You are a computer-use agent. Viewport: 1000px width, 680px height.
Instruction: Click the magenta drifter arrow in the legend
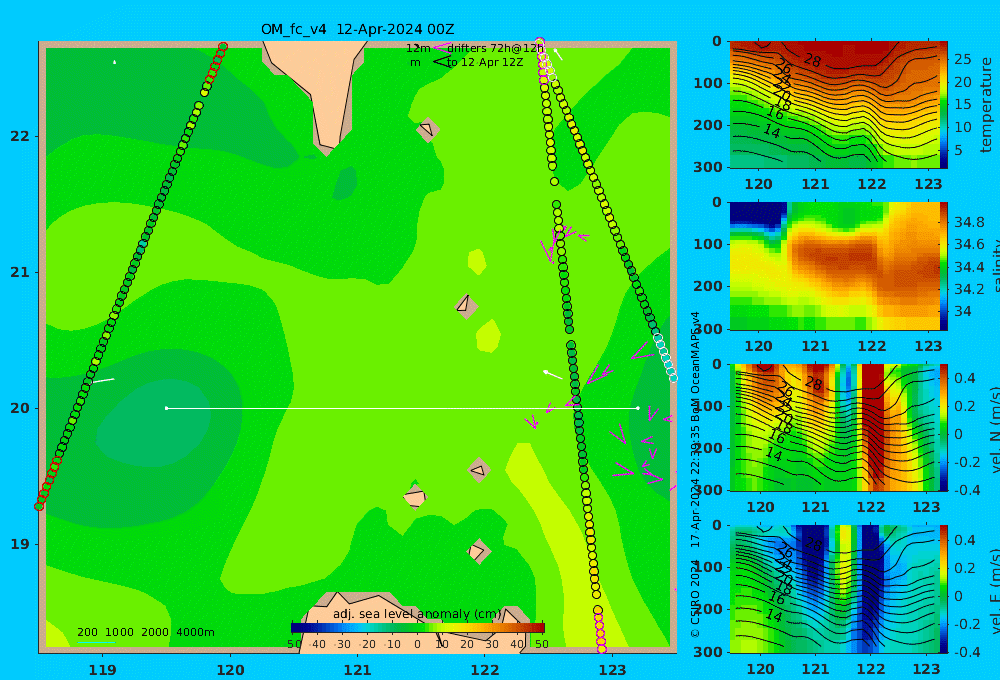coord(442,48)
